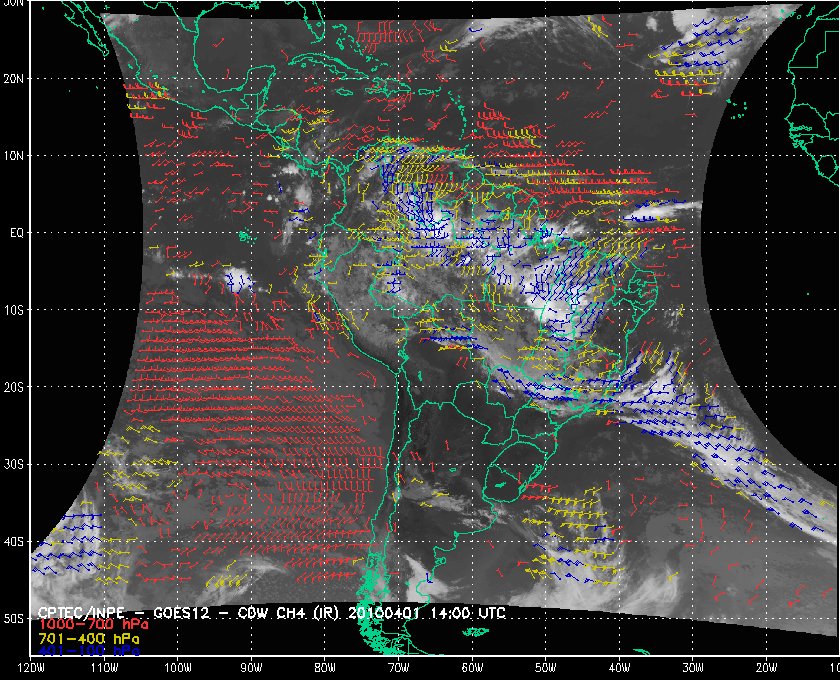Click the 70W longitude label

[399, 668]
